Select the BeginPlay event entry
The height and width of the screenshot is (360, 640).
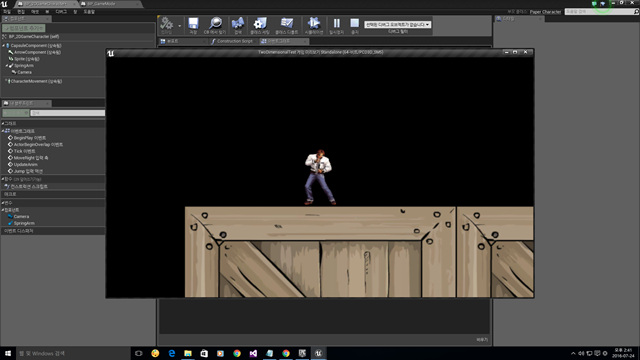click(29, 138)
